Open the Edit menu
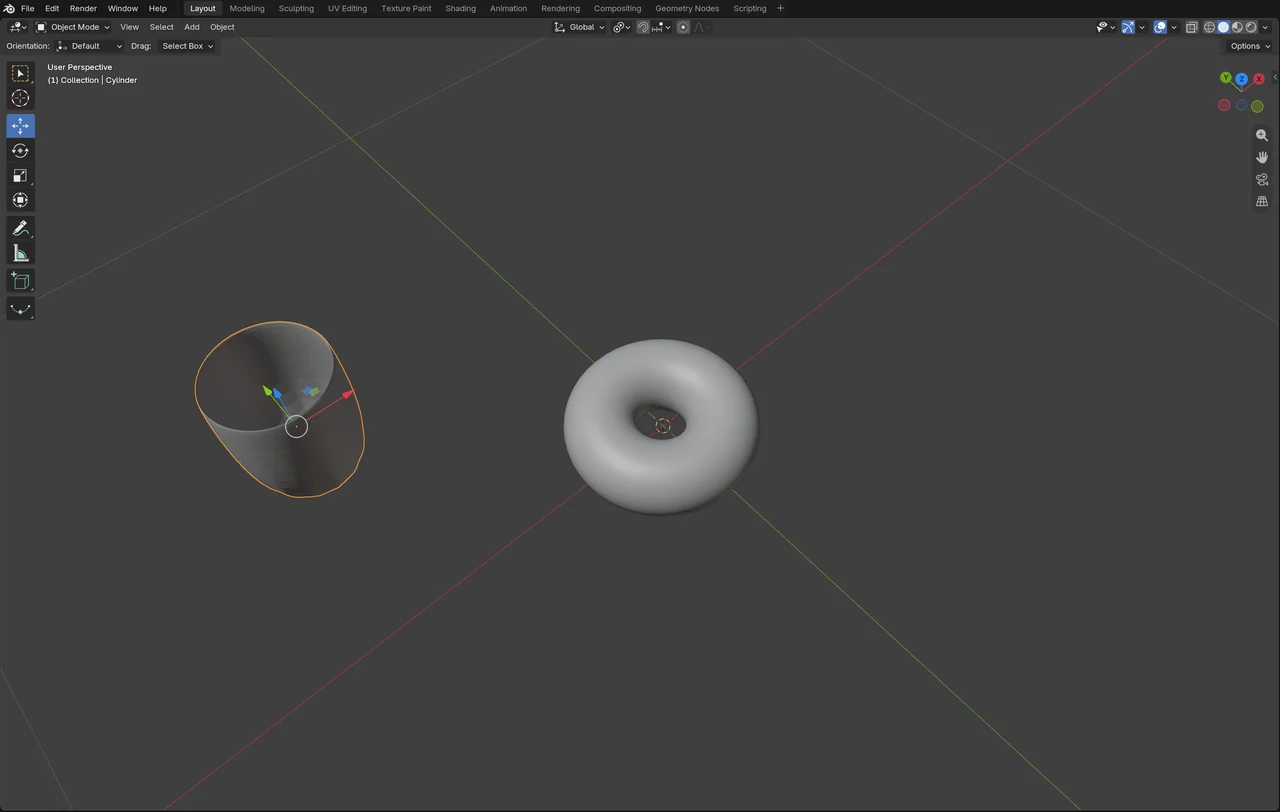The width and height of the screenshot is (1280, 812). [52, 8]
